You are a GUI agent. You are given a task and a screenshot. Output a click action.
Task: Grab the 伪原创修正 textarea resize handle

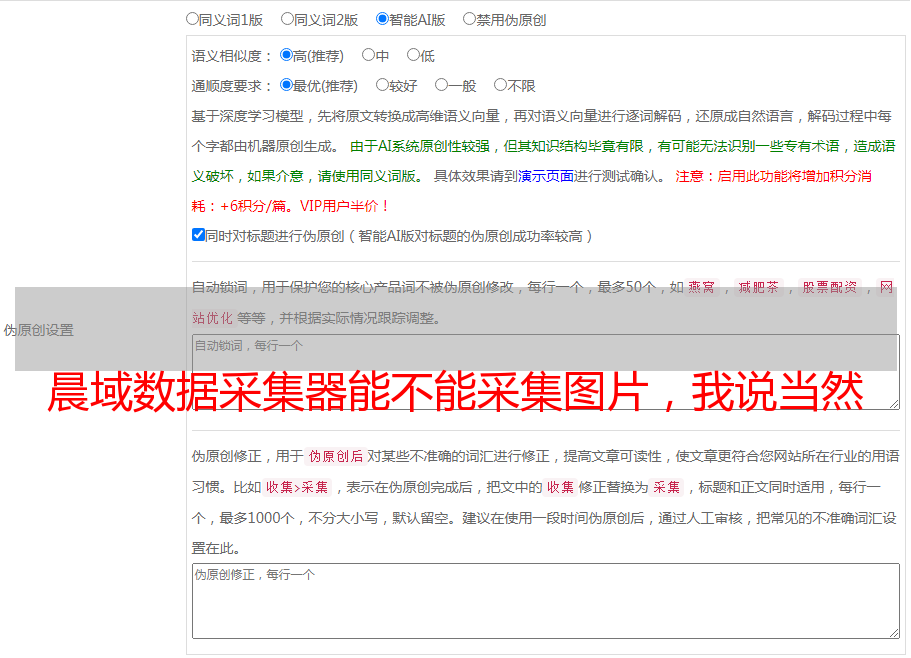[x=893, y=632]
